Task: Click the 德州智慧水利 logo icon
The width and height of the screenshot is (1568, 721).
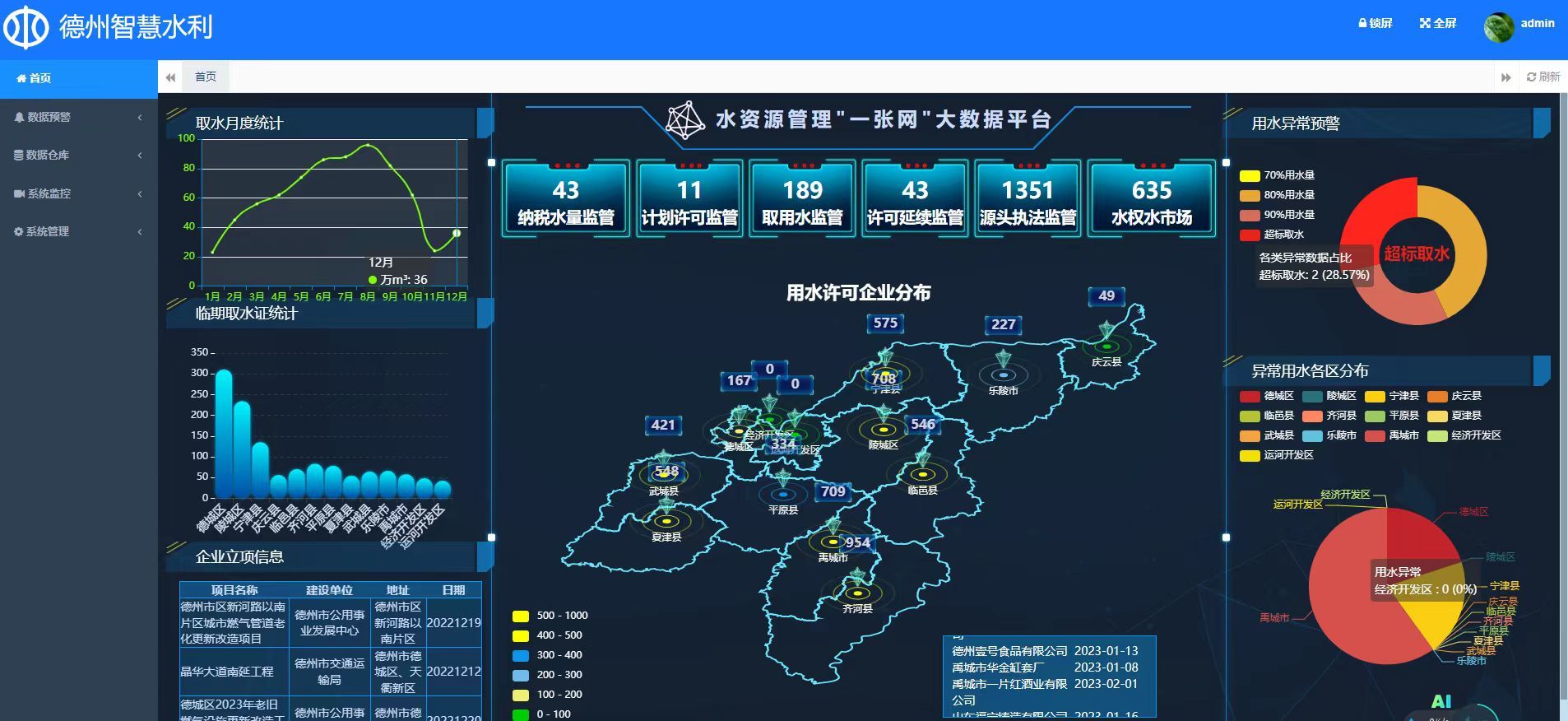Action: coord(26,27)
